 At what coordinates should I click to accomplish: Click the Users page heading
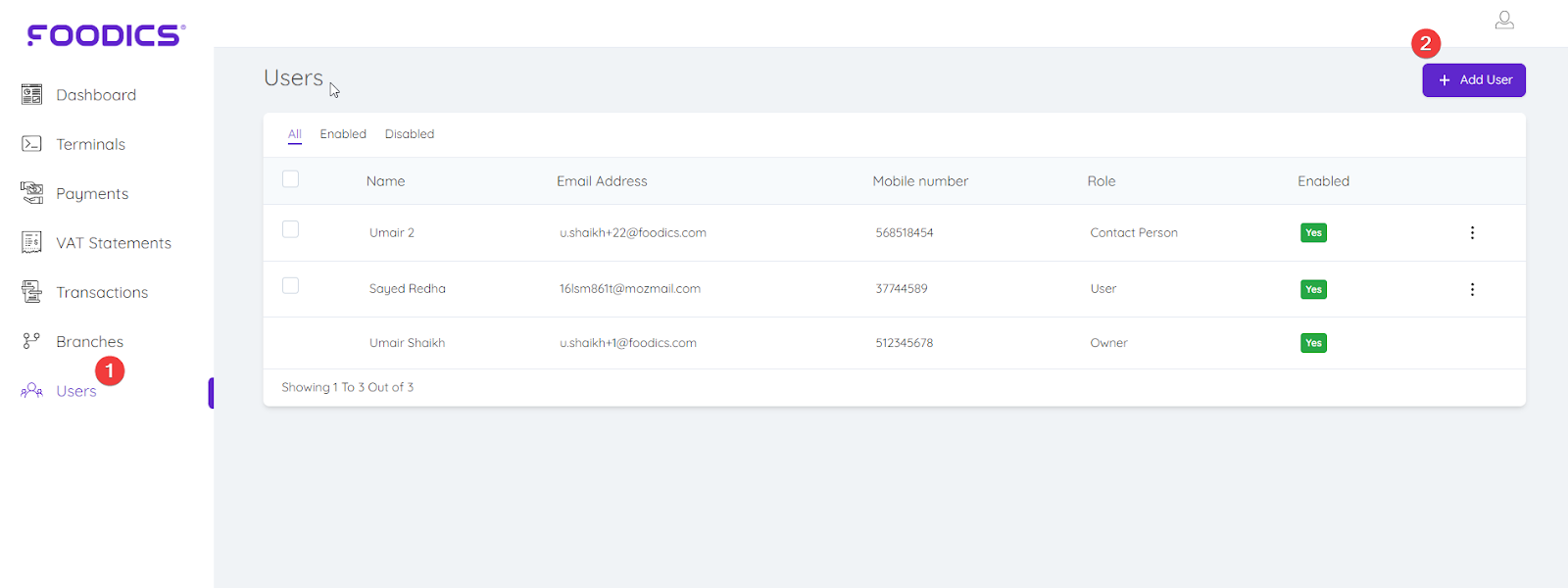click(293, 77)
